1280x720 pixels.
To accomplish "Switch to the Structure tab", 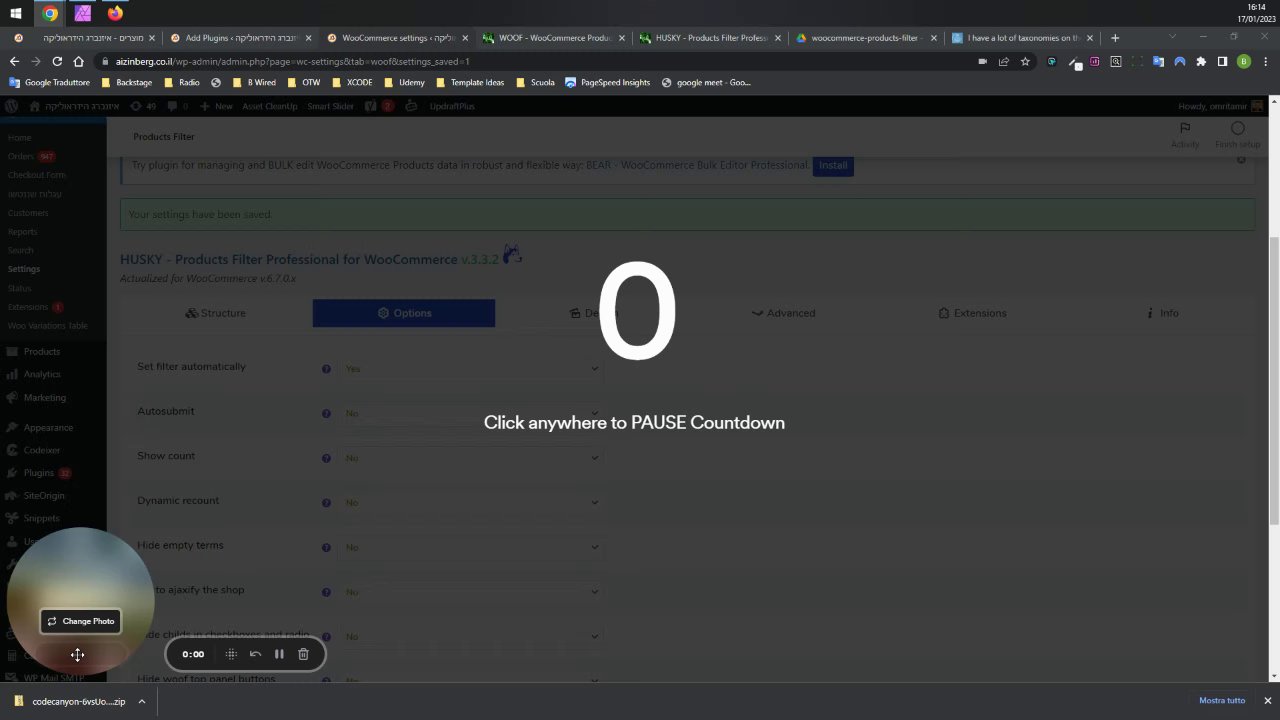I will 215,313.
